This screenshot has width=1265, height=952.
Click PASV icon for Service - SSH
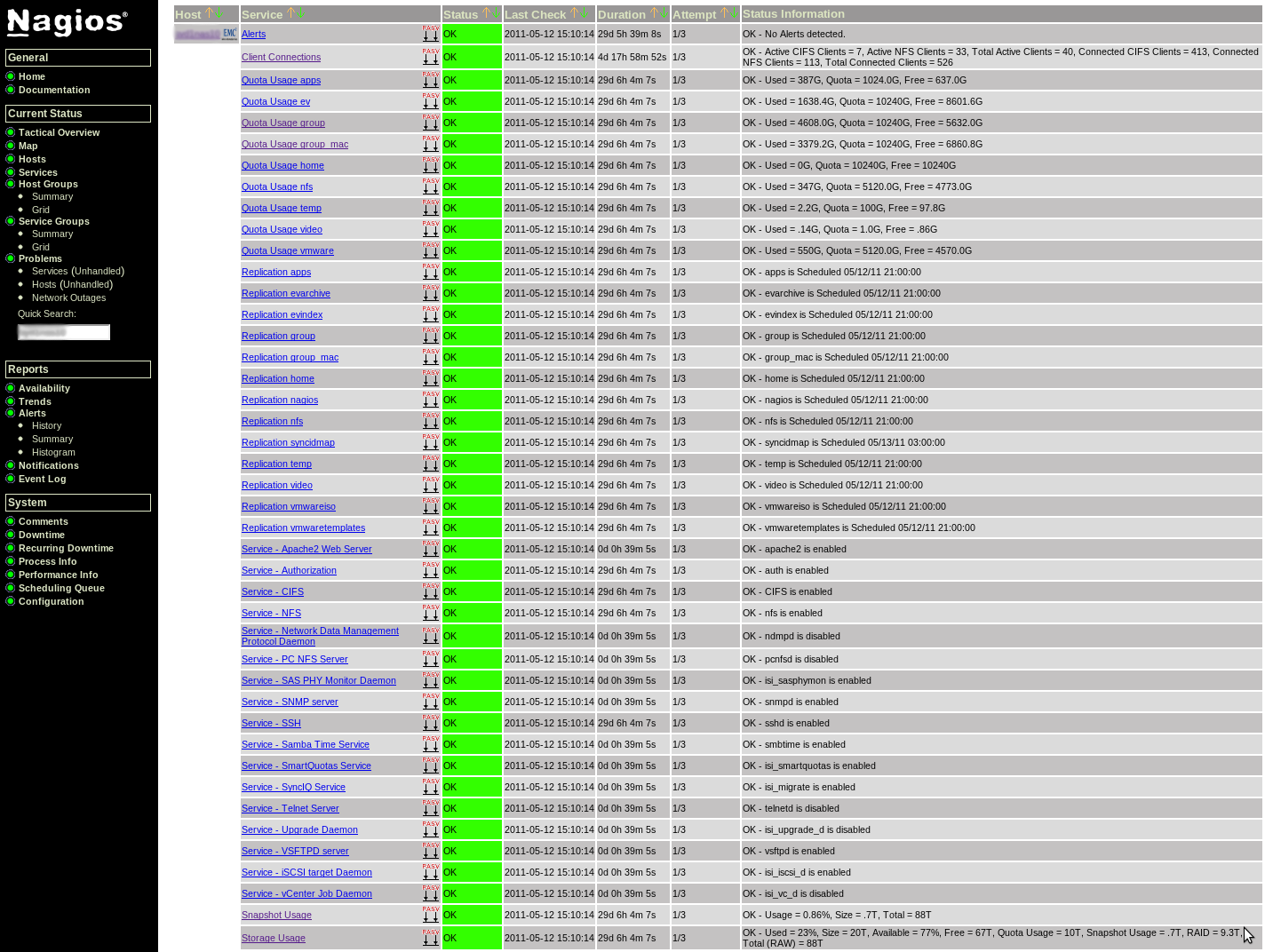coord(431,723)
